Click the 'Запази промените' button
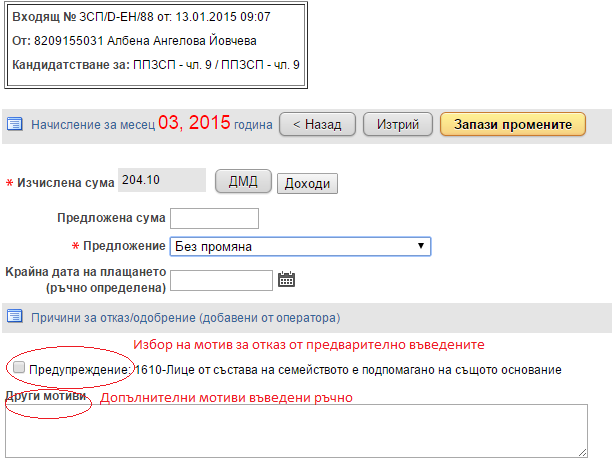Screen dimensions: 612x468 (x=513, y=125)
